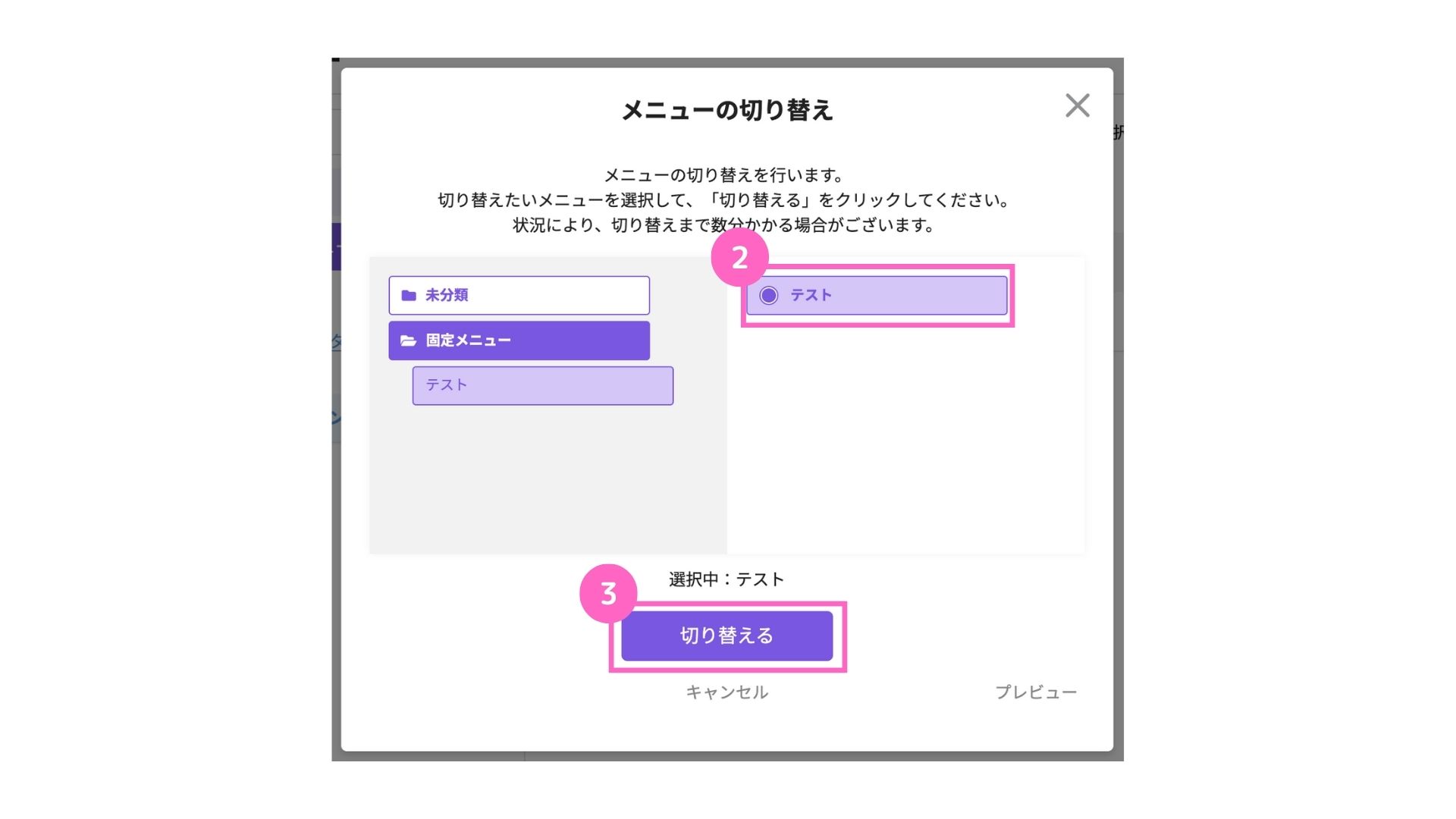The width and height of the screenshot is (1456, 819).
Task: Select テスト nested under 固定メニュー
Action: pos(543,385)
